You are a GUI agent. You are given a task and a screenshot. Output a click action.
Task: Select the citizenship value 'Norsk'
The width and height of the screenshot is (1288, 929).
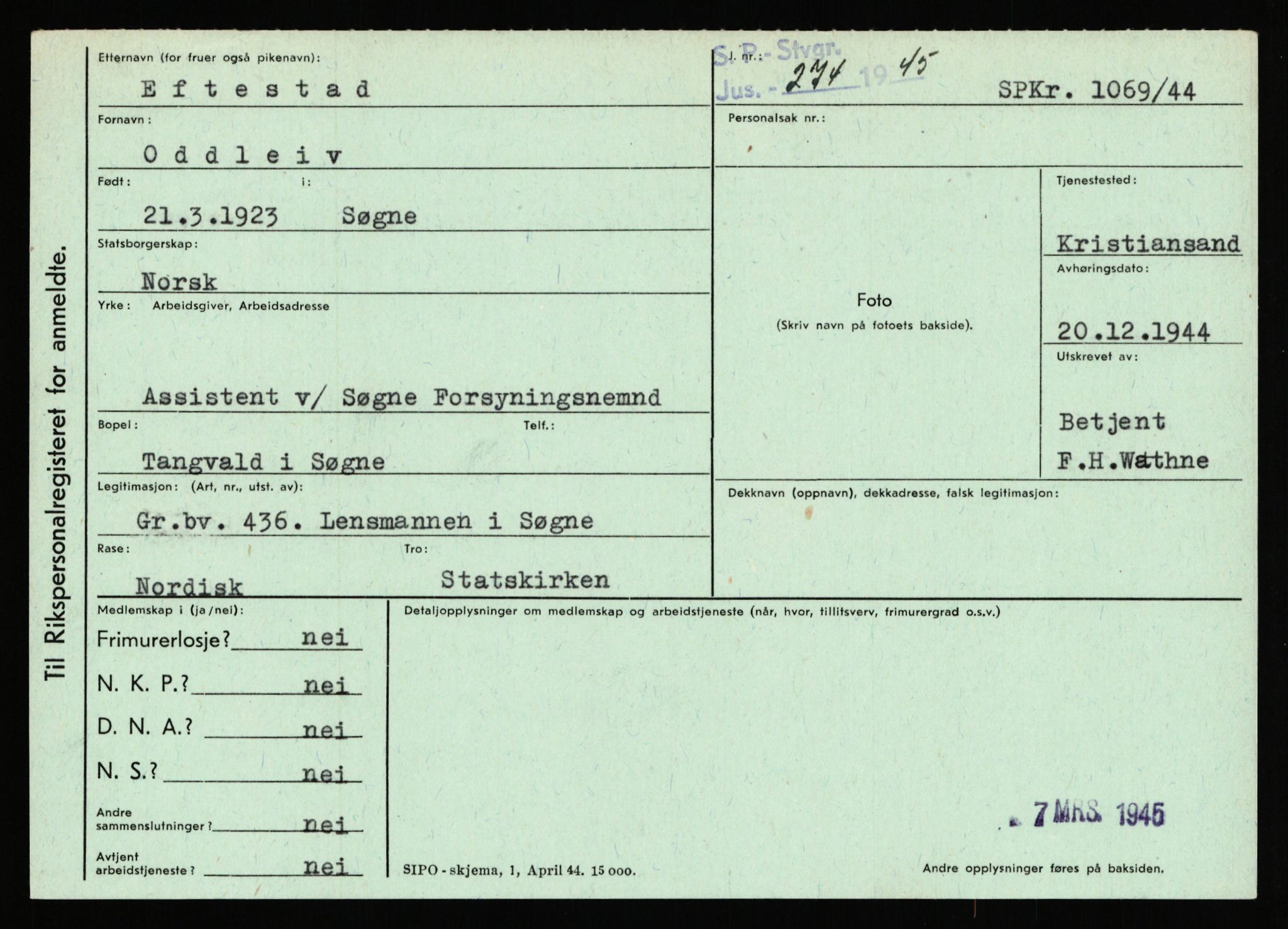(179, 282)
